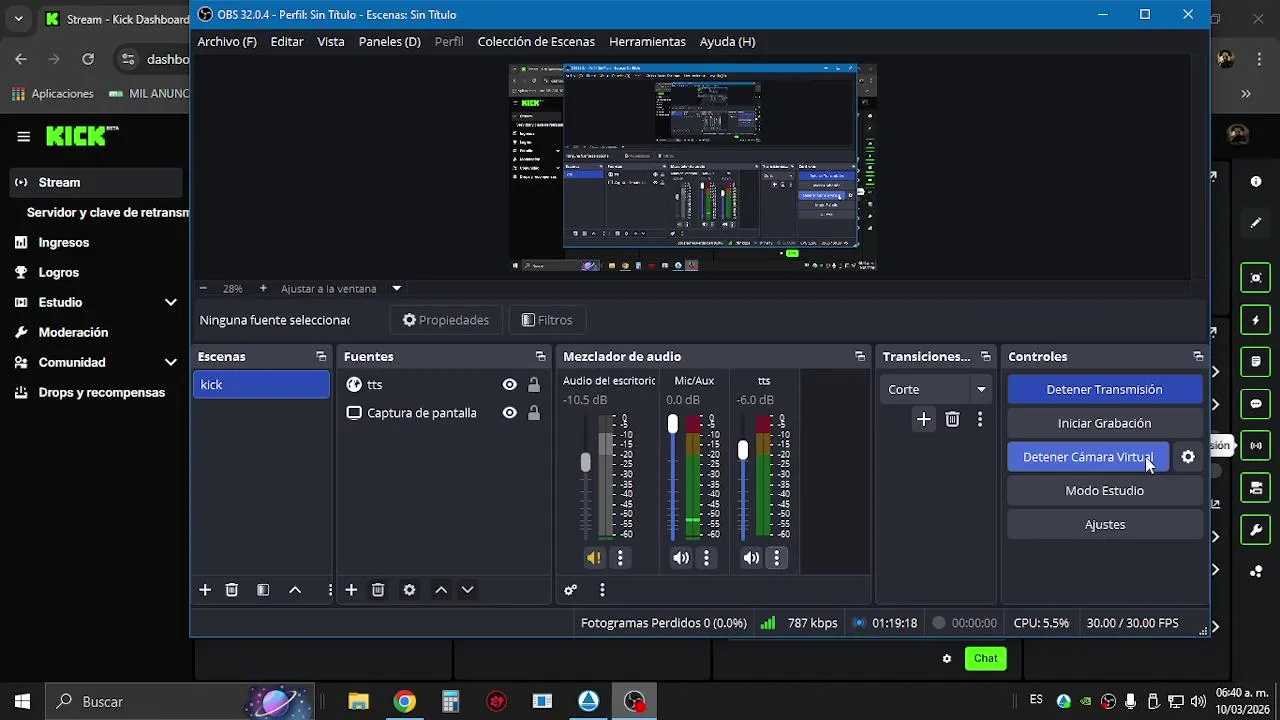Add a transition with the plus icon
Screen dimensions: 1280x720
[924, 420]
